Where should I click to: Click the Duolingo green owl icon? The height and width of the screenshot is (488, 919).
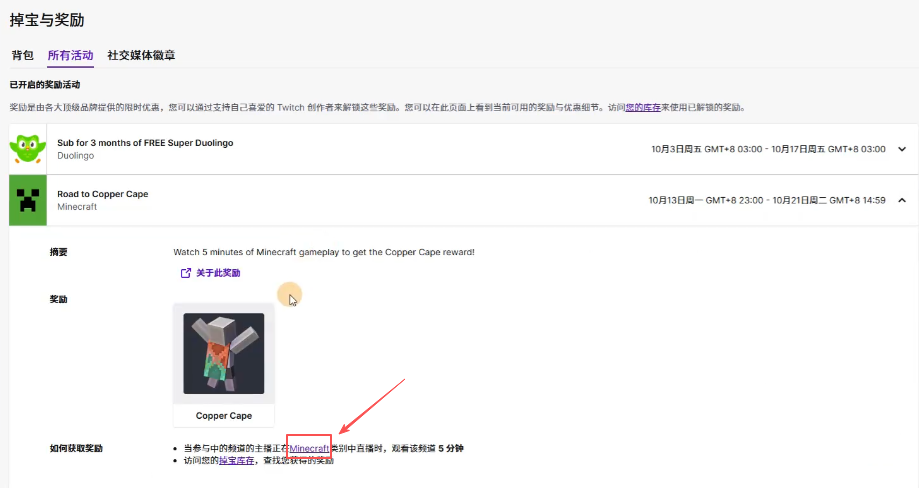point(28,149)
